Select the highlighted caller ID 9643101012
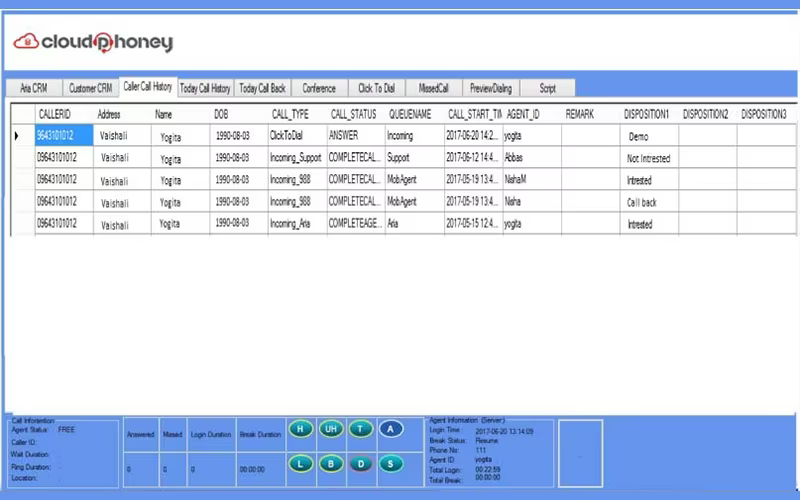The width and height of the screenshot is (800, 500). click(64, 135)
